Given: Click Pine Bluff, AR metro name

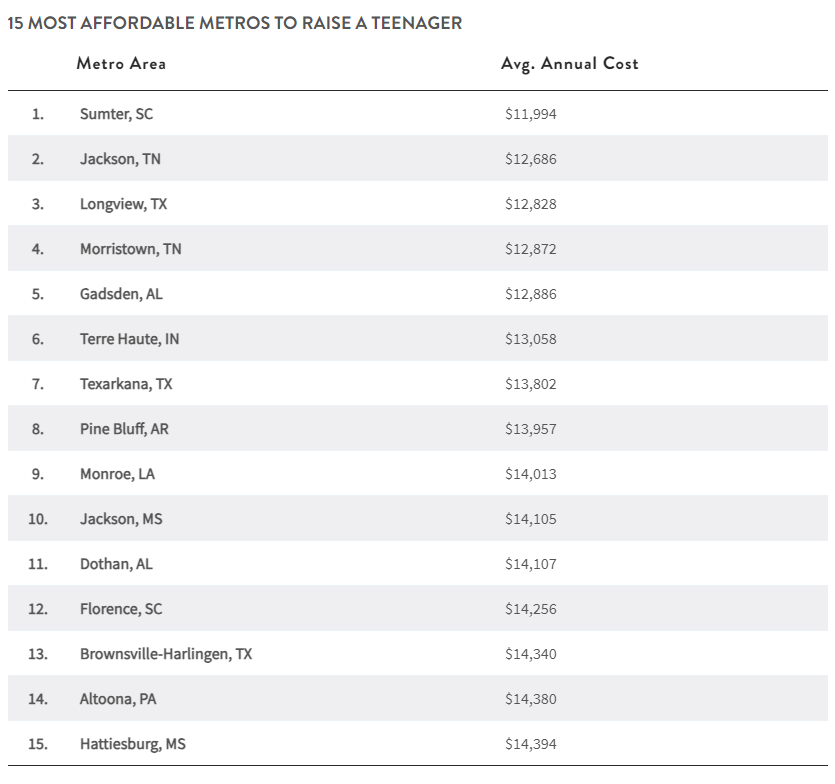Looking at the screenshot, I should (124, 429).
